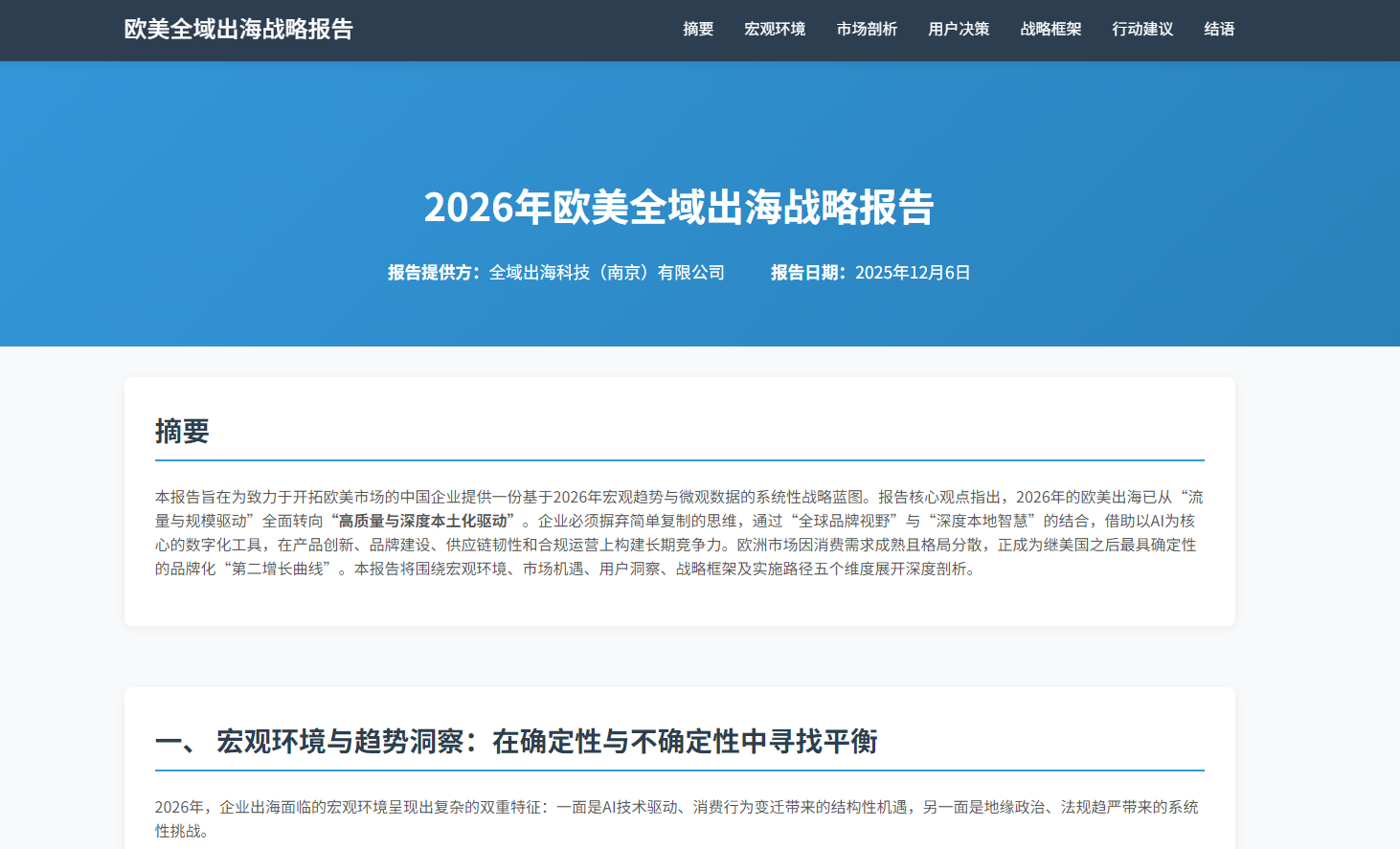Open the 行动建议 section link

[x=1141, y=30]
